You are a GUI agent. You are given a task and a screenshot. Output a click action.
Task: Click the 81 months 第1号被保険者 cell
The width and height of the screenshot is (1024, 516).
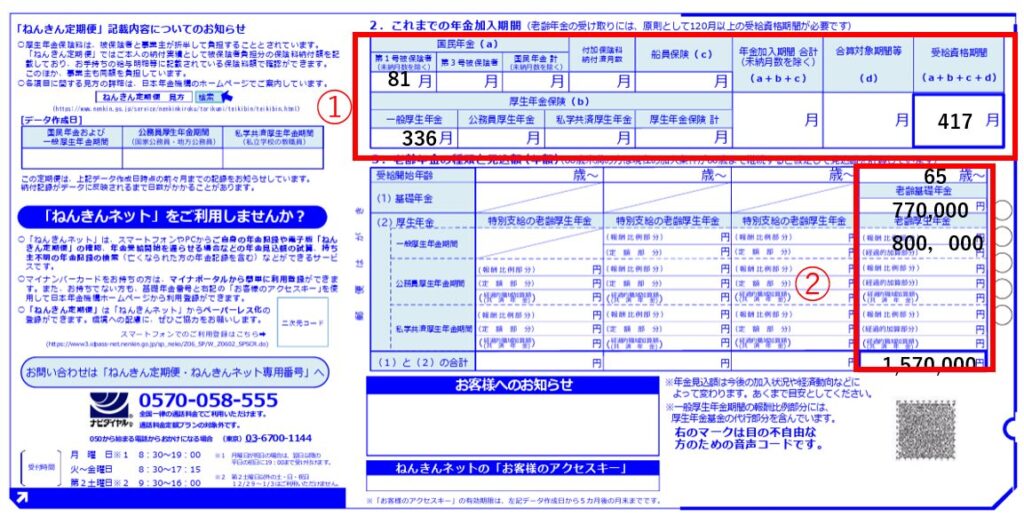point(402,81)
